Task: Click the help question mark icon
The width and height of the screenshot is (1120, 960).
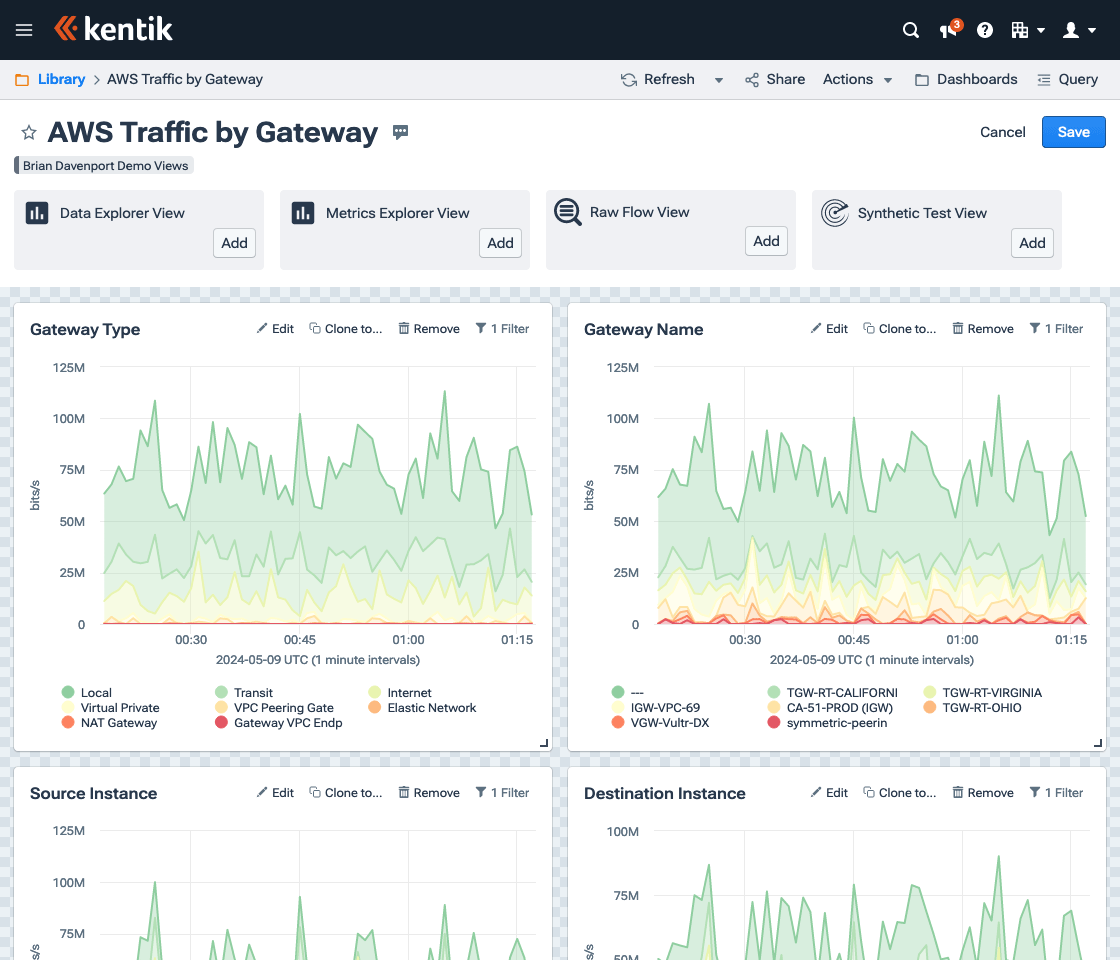Action: tap(984, 30)
